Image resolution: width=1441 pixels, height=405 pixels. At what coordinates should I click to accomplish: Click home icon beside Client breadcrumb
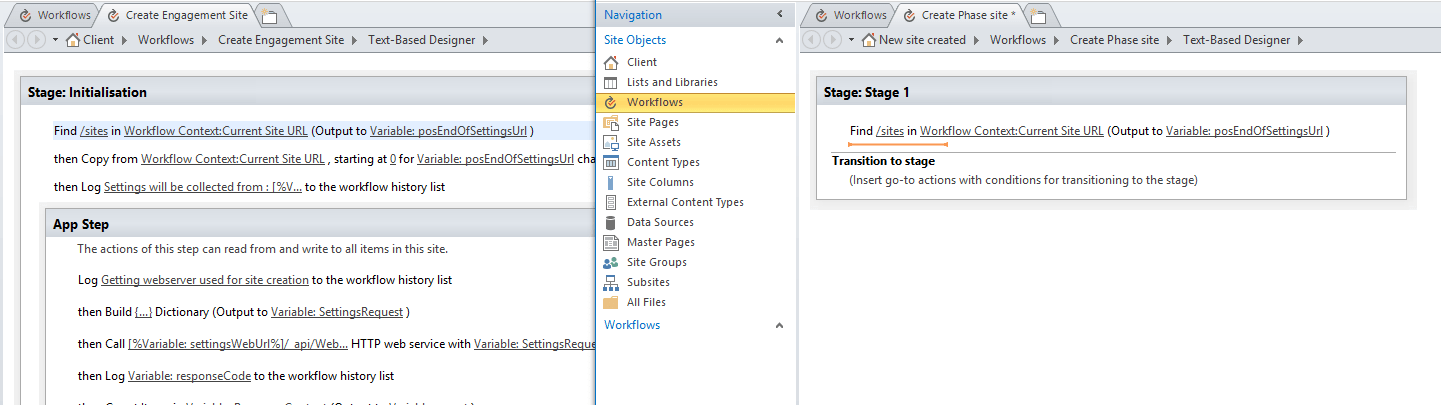pos(72,40)
